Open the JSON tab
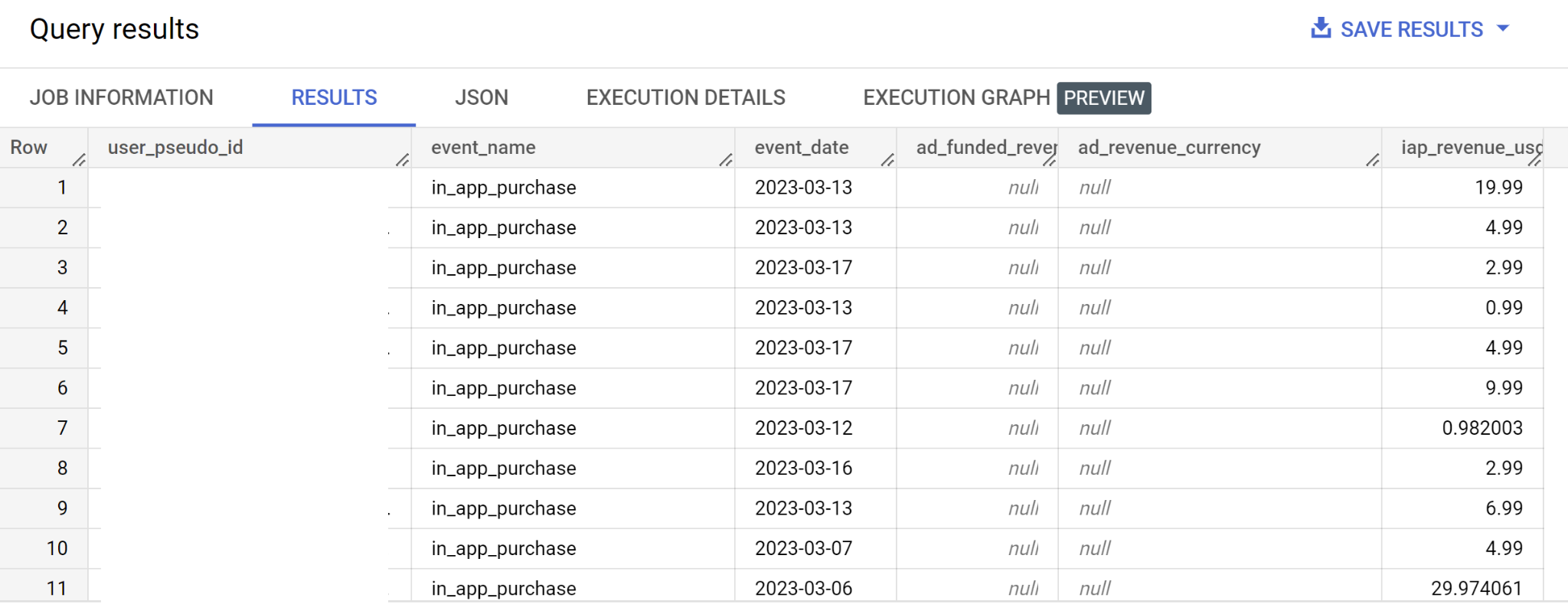The height and width of the screenshot is (611, 1568). pyautogui.click(x=481, y=97)
